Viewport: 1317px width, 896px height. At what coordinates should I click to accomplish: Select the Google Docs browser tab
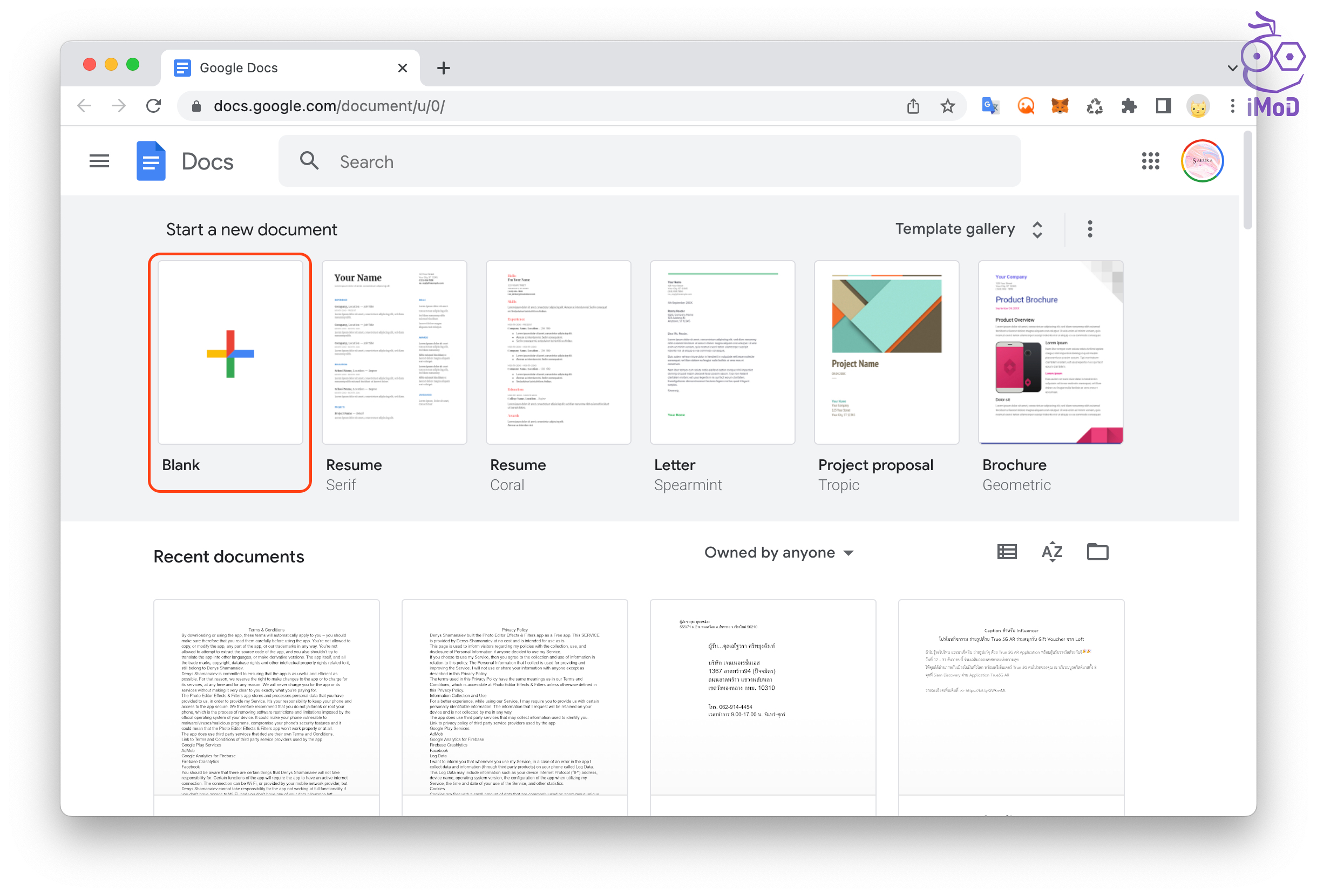coord(283,68)
